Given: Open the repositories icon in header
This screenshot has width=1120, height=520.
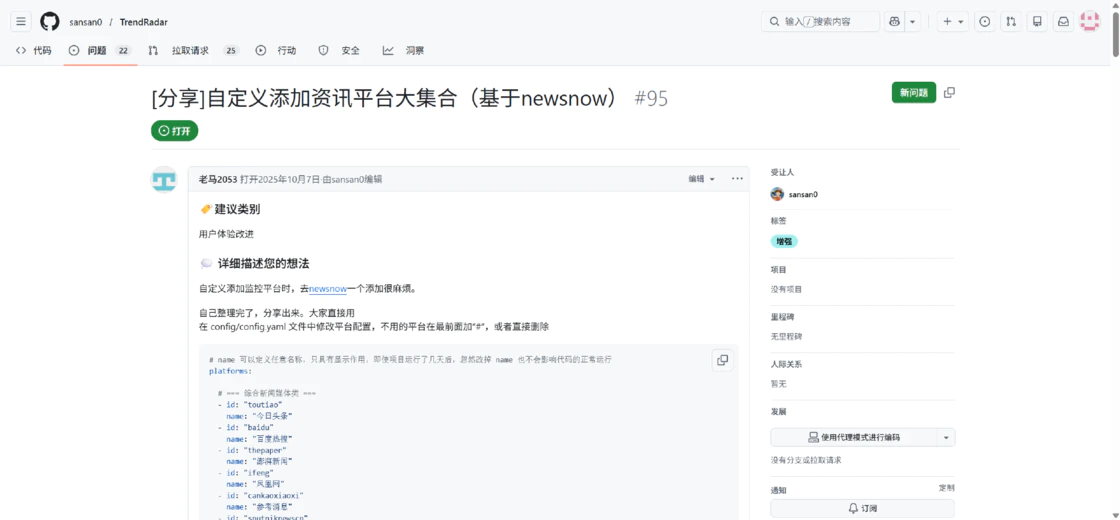Looking at the screenshot, I should pyautogui.click(x=1037, y=21).
